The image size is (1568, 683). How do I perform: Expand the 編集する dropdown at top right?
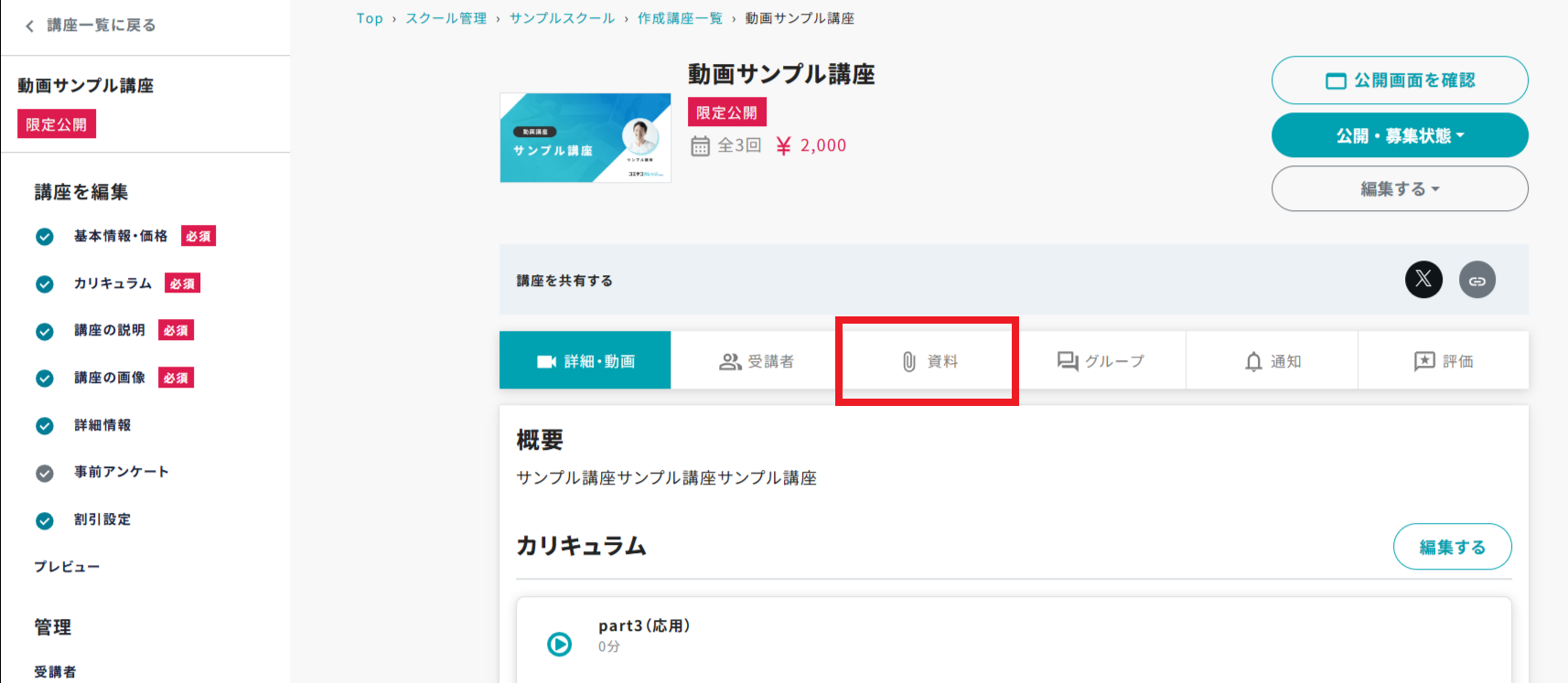point(1399,189)
